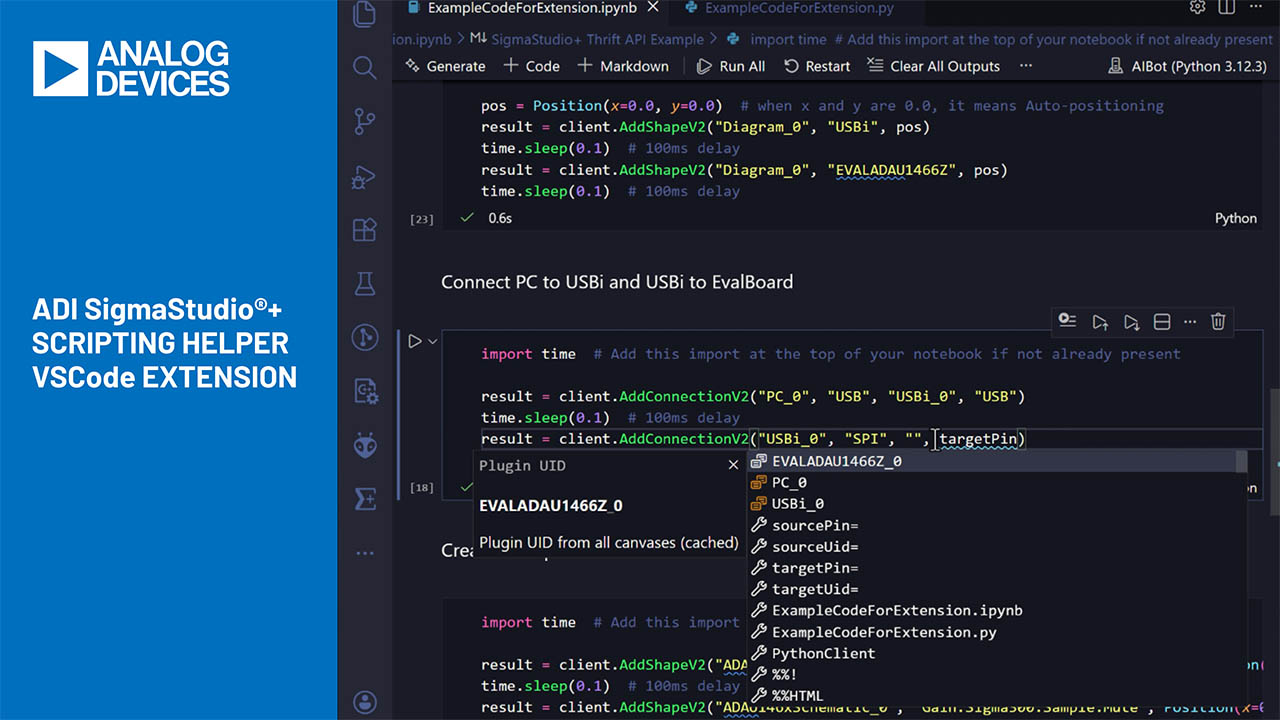Open the editor title bar more actions ellipsis
Viewport: 1280px width, 720px height.
coord(1255,8)
